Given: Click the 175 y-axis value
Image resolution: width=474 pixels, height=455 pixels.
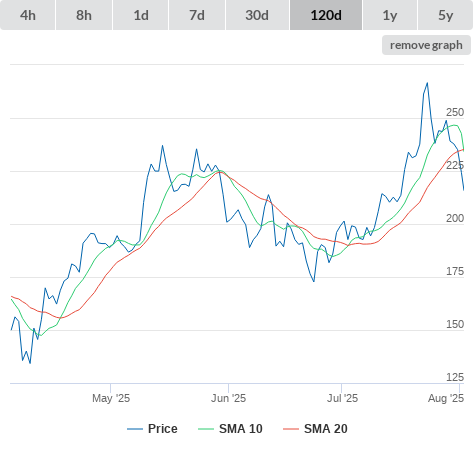Looking at the screenshot, I should [455, 271].
